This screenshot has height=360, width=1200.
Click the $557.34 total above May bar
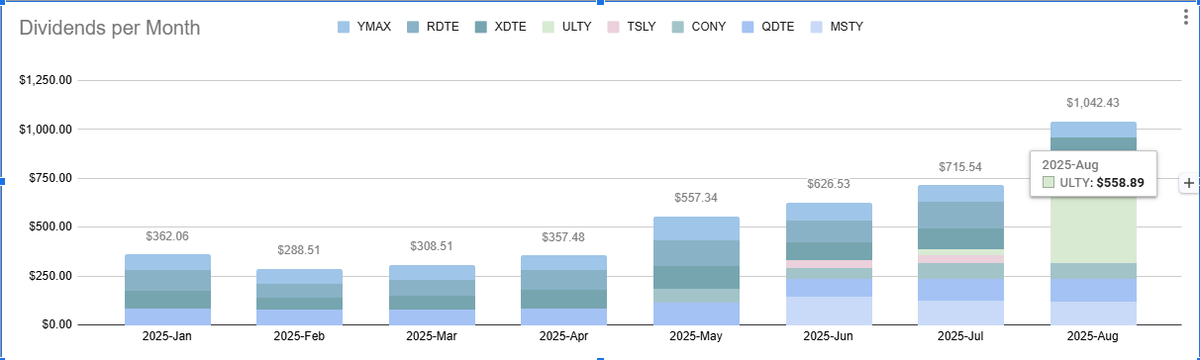(x=696, y=198)
